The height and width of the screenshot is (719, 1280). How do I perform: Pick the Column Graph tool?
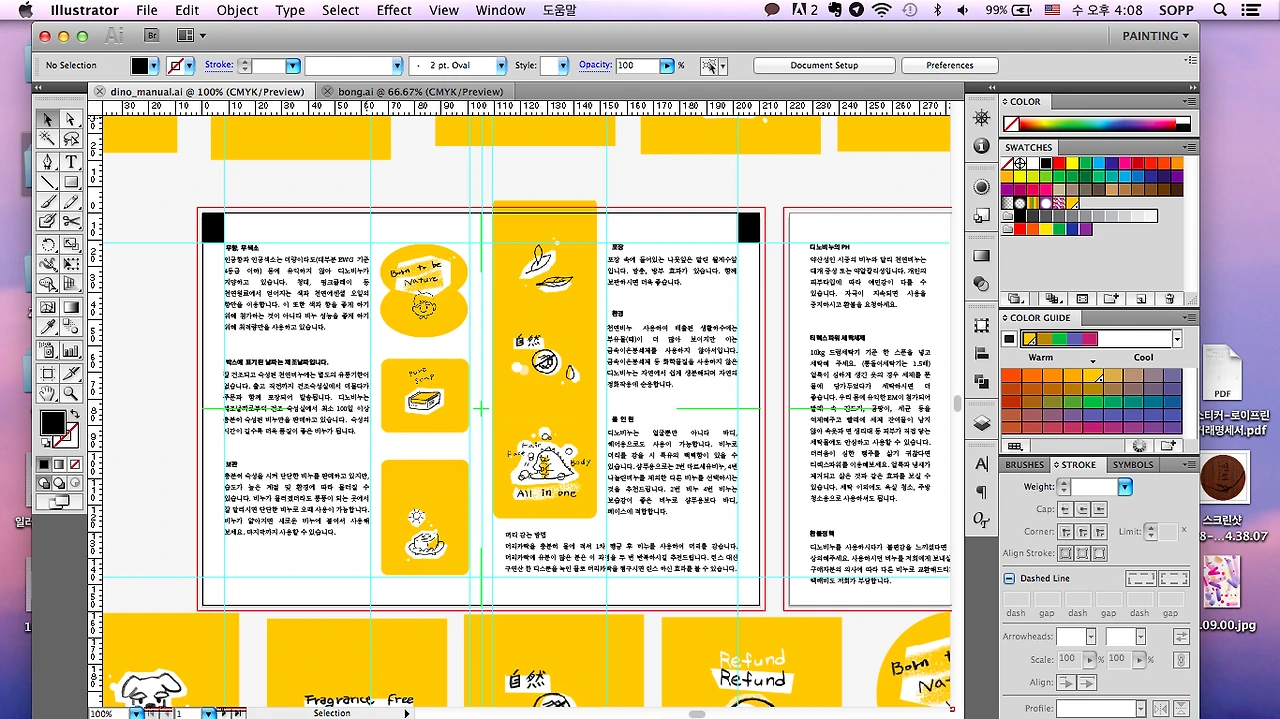click(71, 350)
